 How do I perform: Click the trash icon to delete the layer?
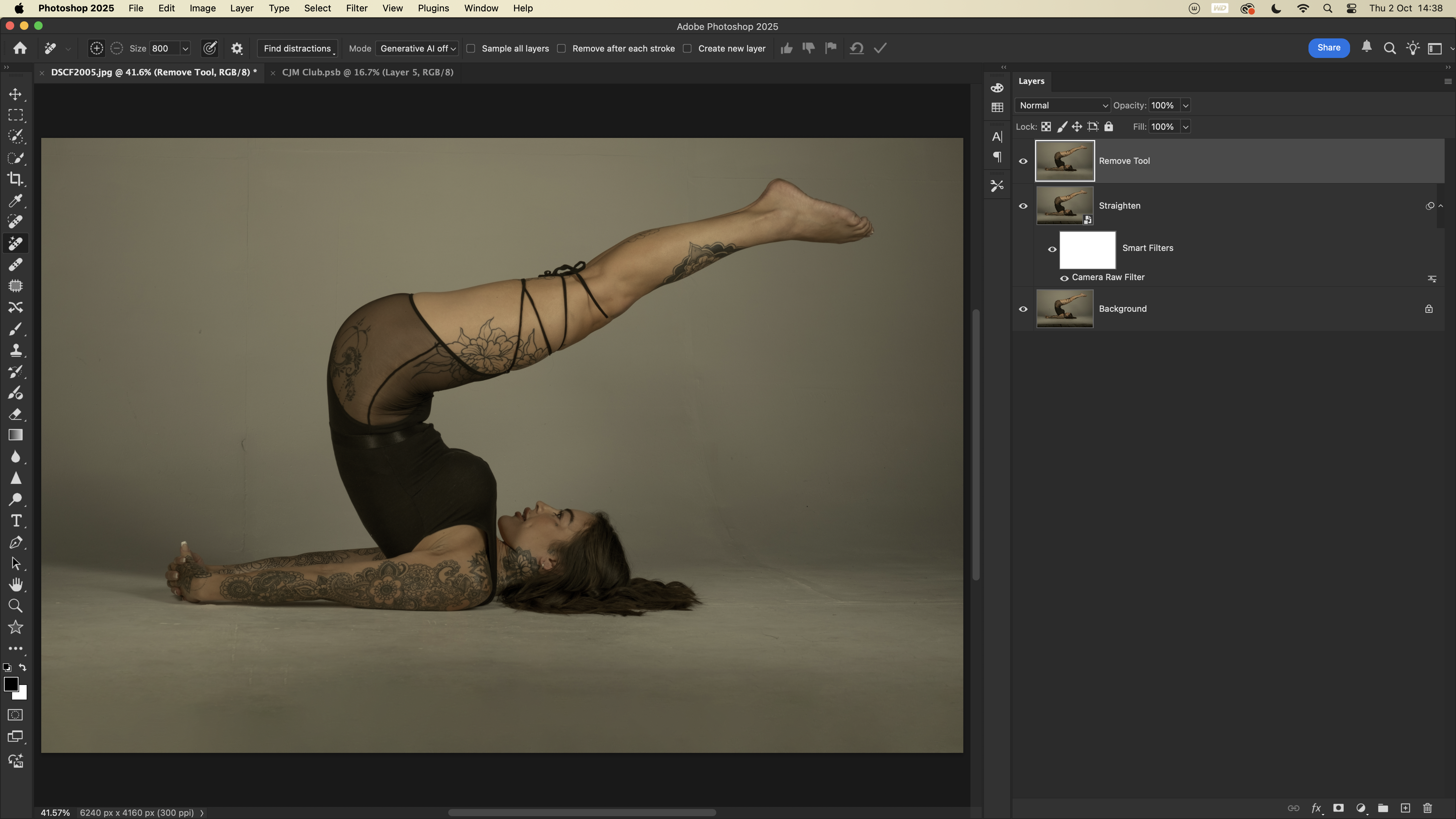coord(1427,808)
